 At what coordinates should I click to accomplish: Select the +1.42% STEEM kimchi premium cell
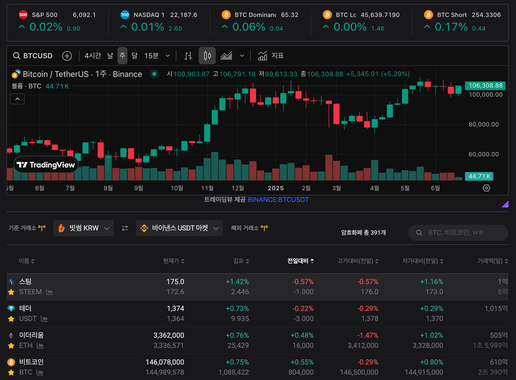coord(237,282)
